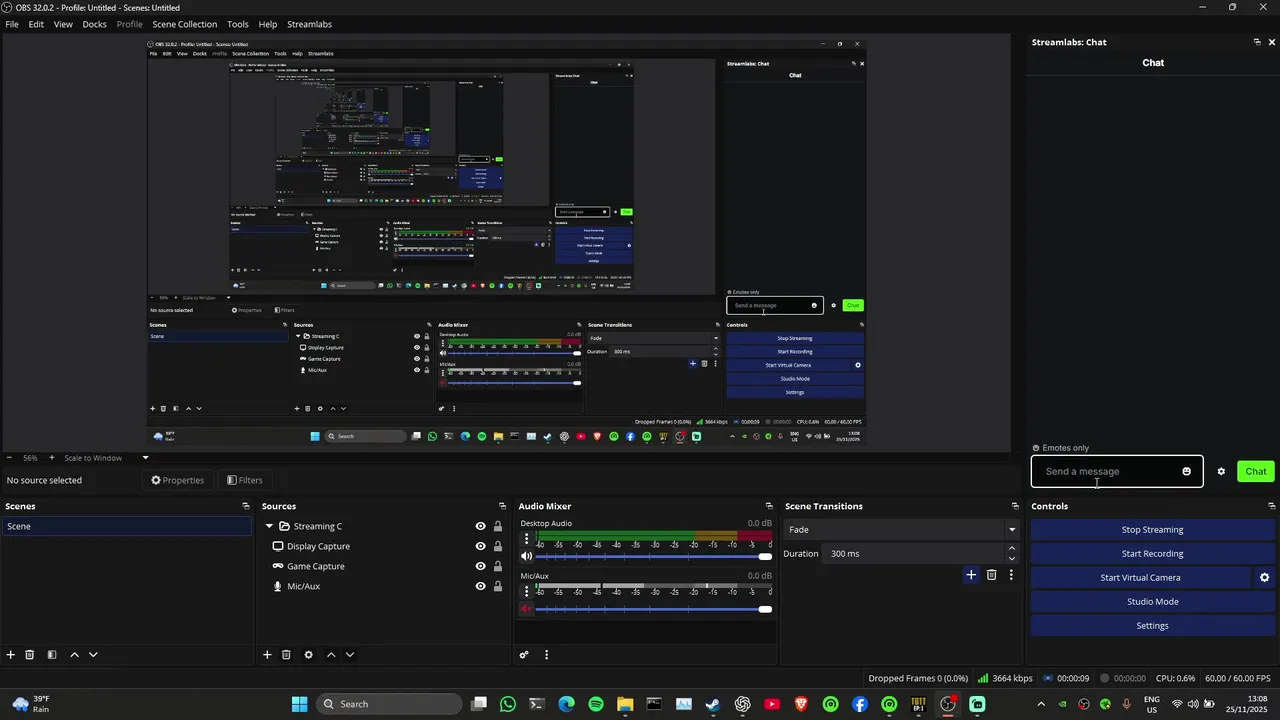Image resolution: width=1280 pixels, height=720 pixels.
Task: Toggle lock on Streaming C group
Action: pyautogui.click(x=498, y=526)
